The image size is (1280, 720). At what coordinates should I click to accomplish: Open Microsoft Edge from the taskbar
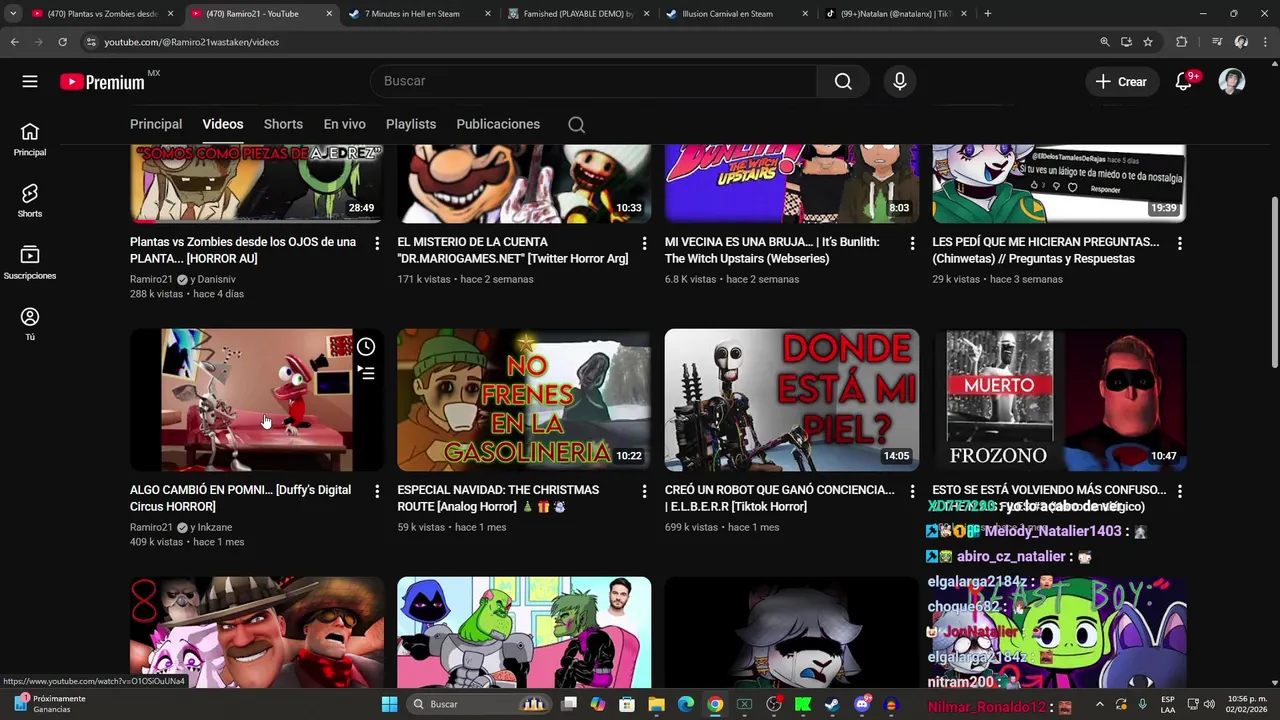[686, 704]
